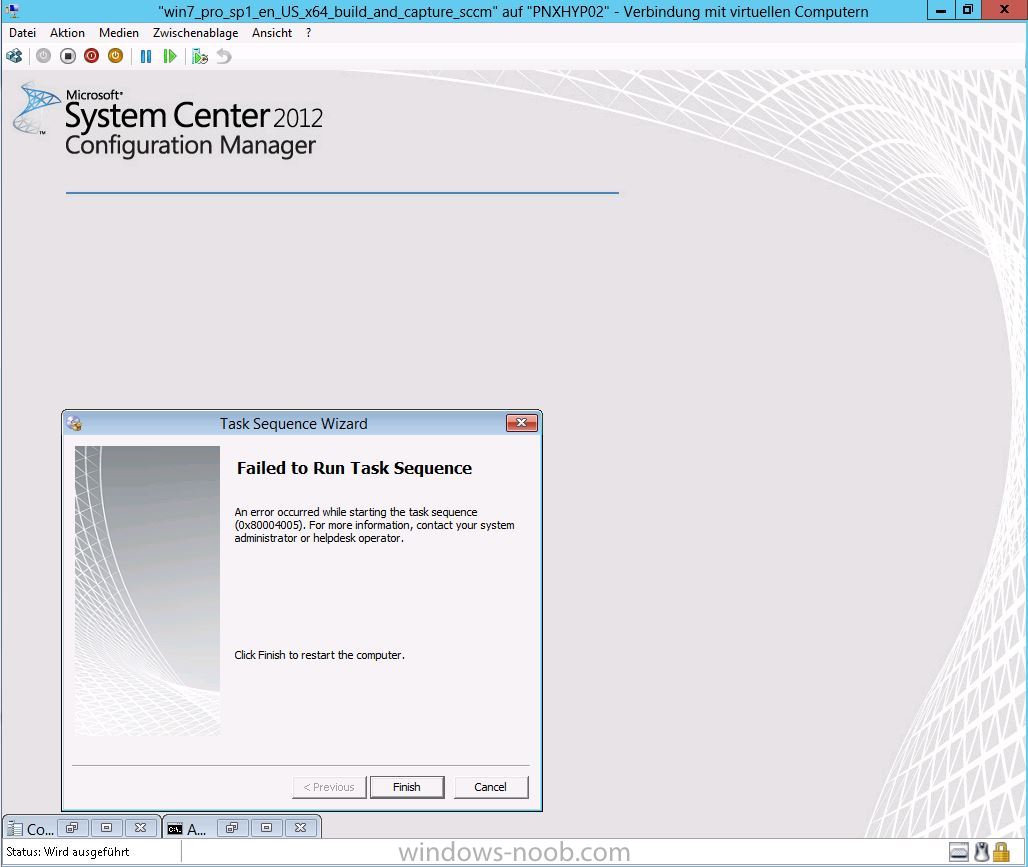The image size is (1028, 867).
Task: Maximize the minimized Co... window
Action: point(106,828)
